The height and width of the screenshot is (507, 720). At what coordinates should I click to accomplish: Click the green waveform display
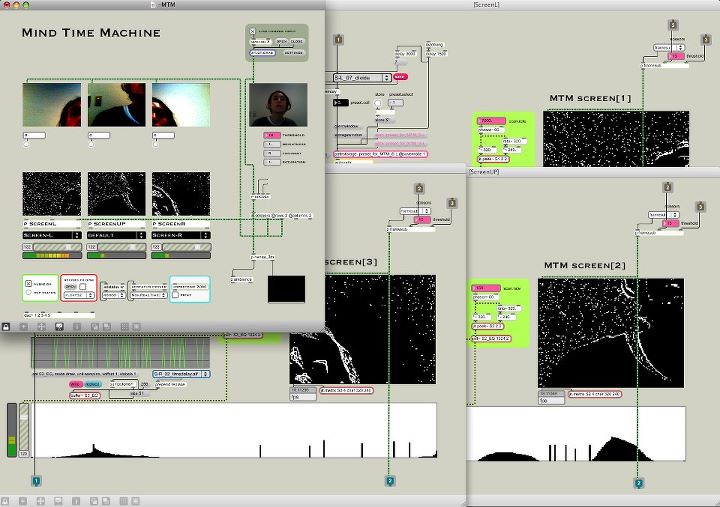[120, 354]
